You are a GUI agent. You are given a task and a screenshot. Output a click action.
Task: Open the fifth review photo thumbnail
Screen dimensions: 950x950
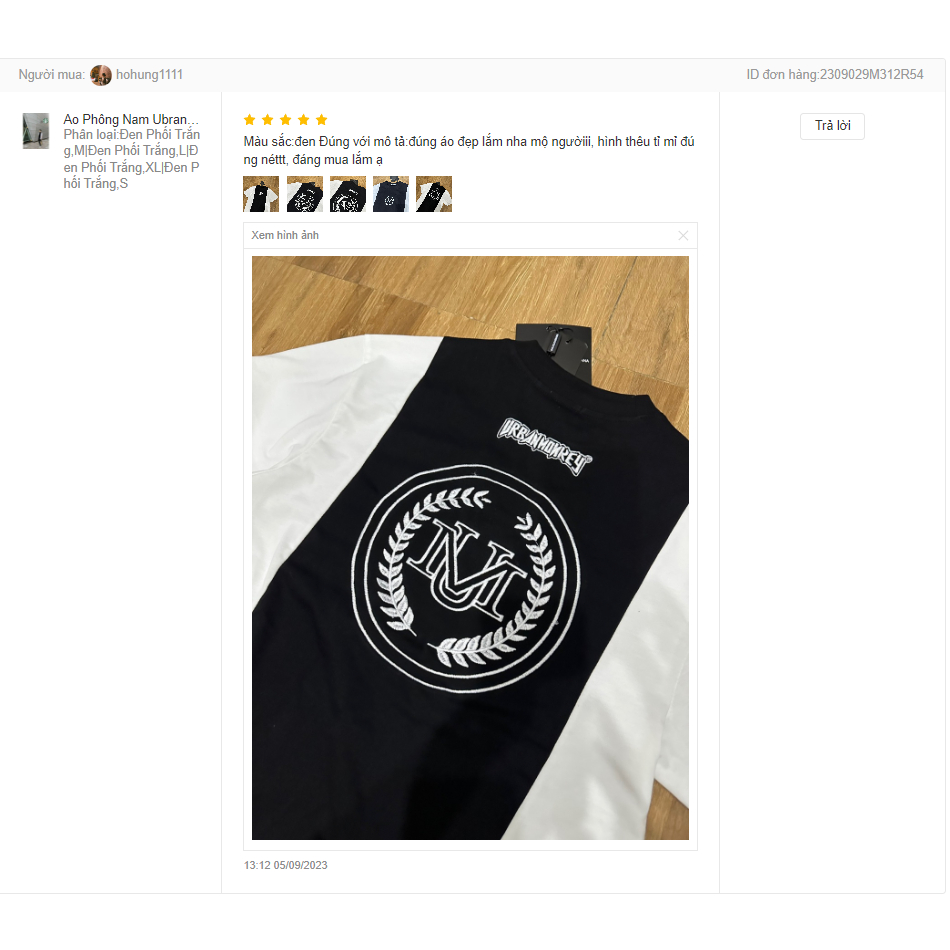tap(434, 194)
